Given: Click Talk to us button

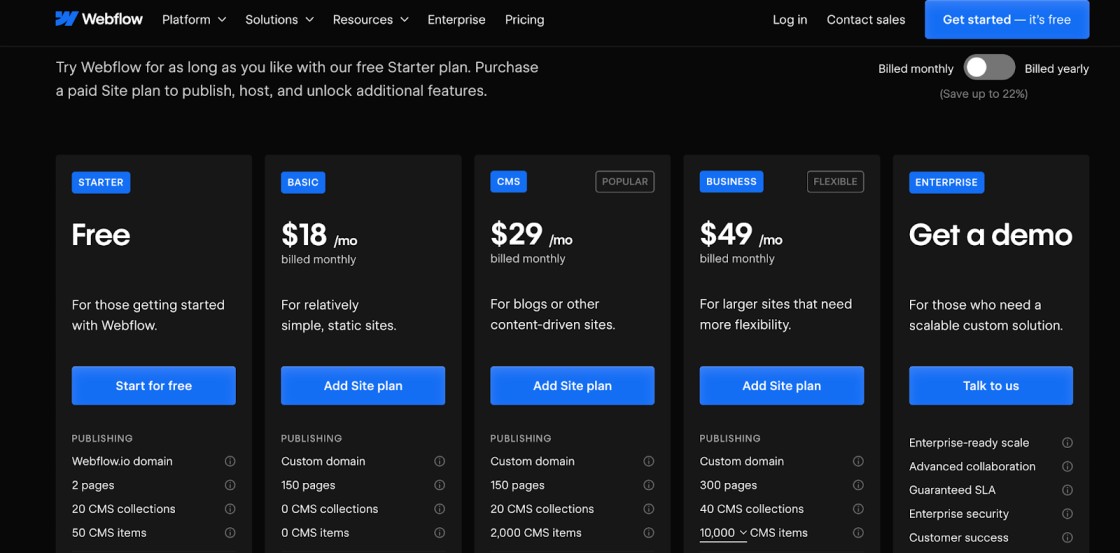Looking at the screenshot, I should coord(991,386).
